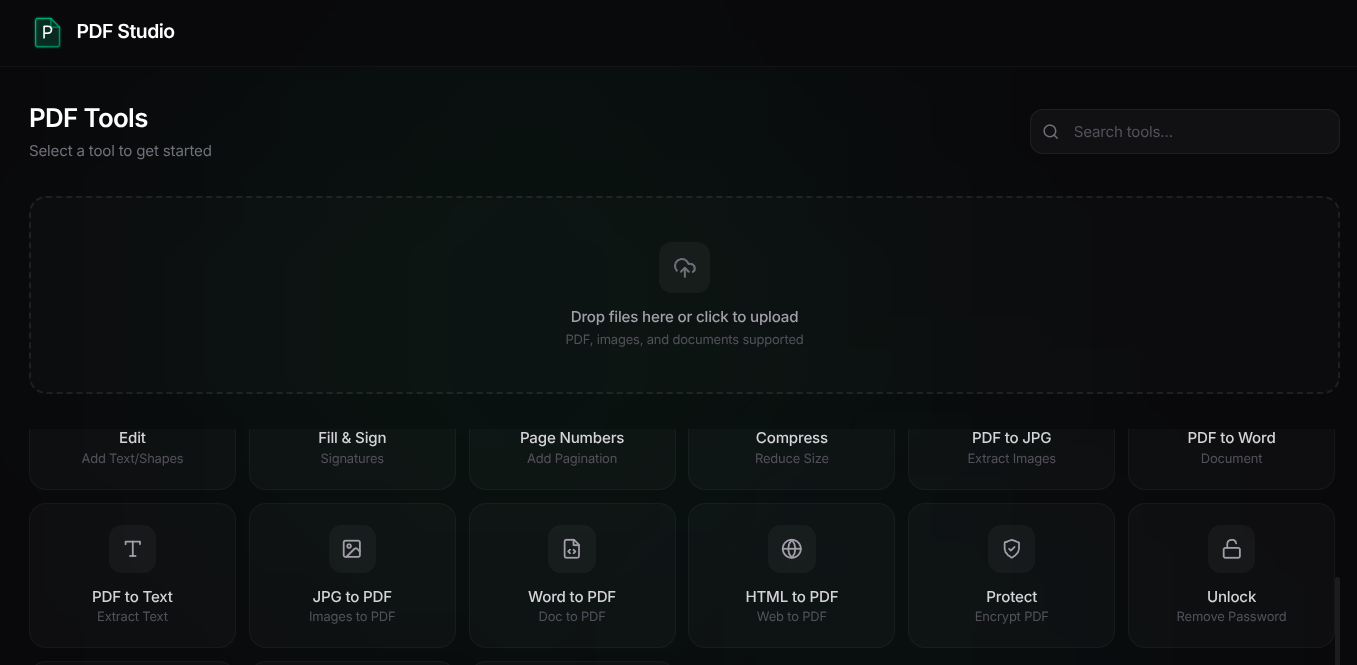The height and width of the screenshot is (665, 1357).
Task: Click the HTML to PDF globe icon
Action: click(x=791, y=549)
